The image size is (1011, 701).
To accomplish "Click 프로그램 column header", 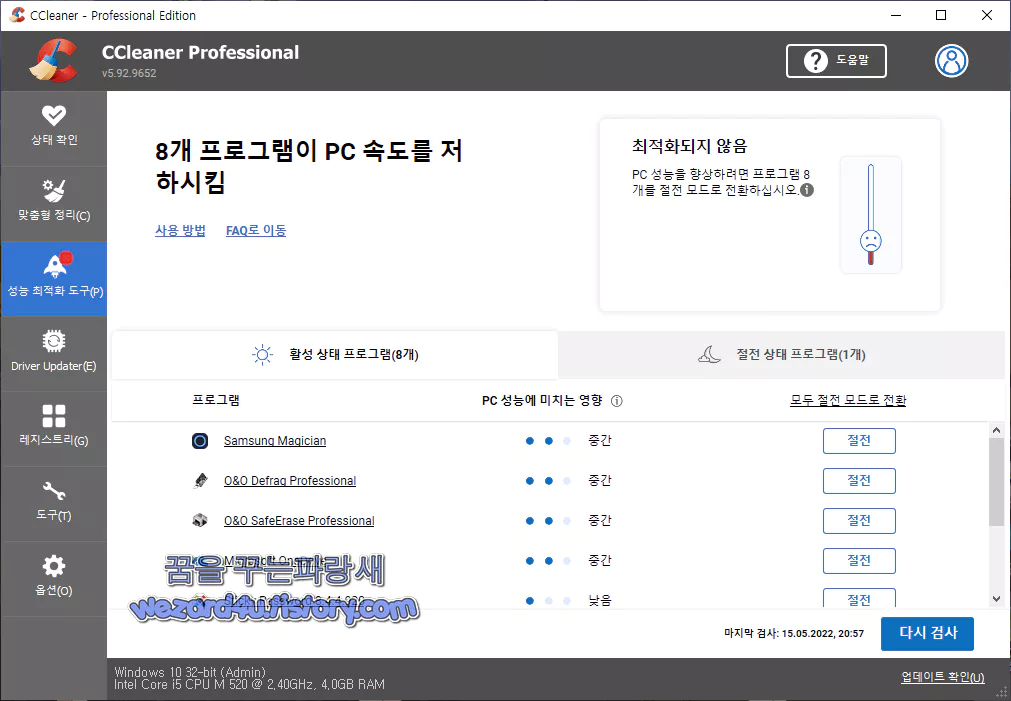I will click(216, 400).
